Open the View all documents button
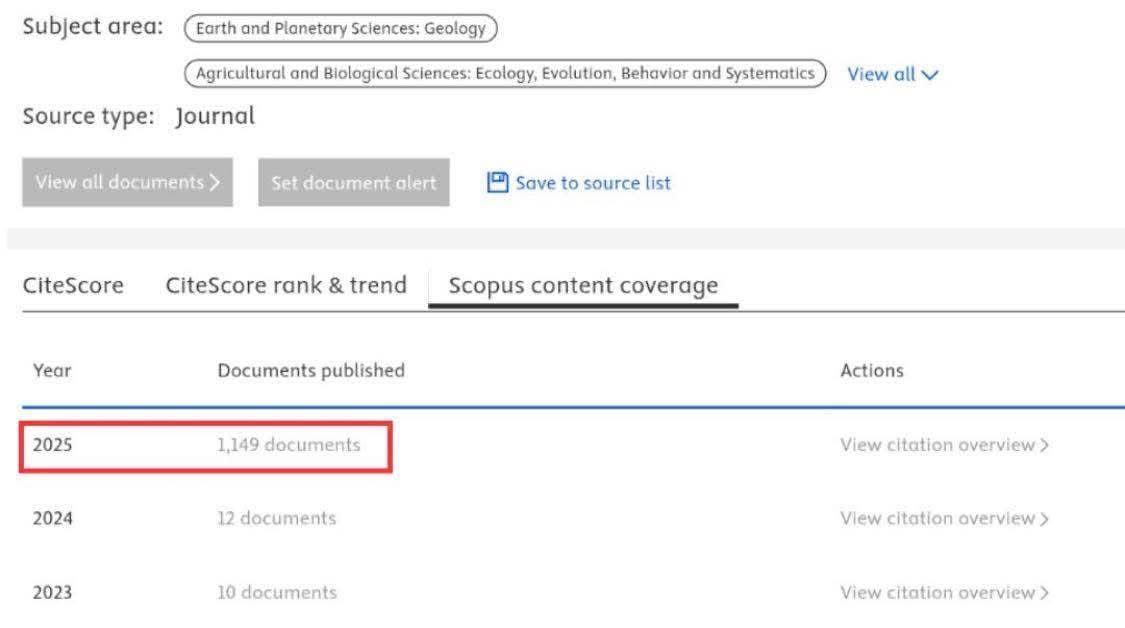1125x628 pixels. (127, 182)
